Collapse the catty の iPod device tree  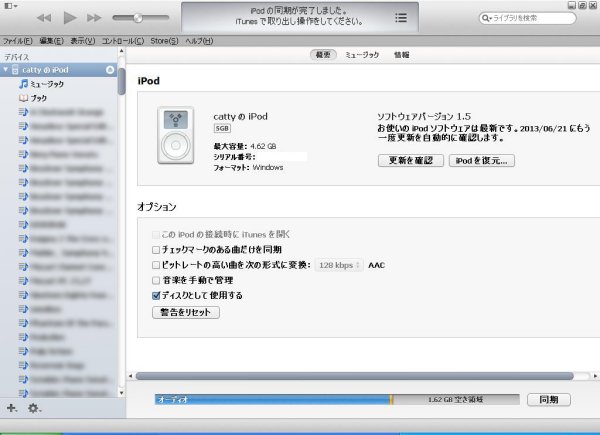tap(5, 69)
